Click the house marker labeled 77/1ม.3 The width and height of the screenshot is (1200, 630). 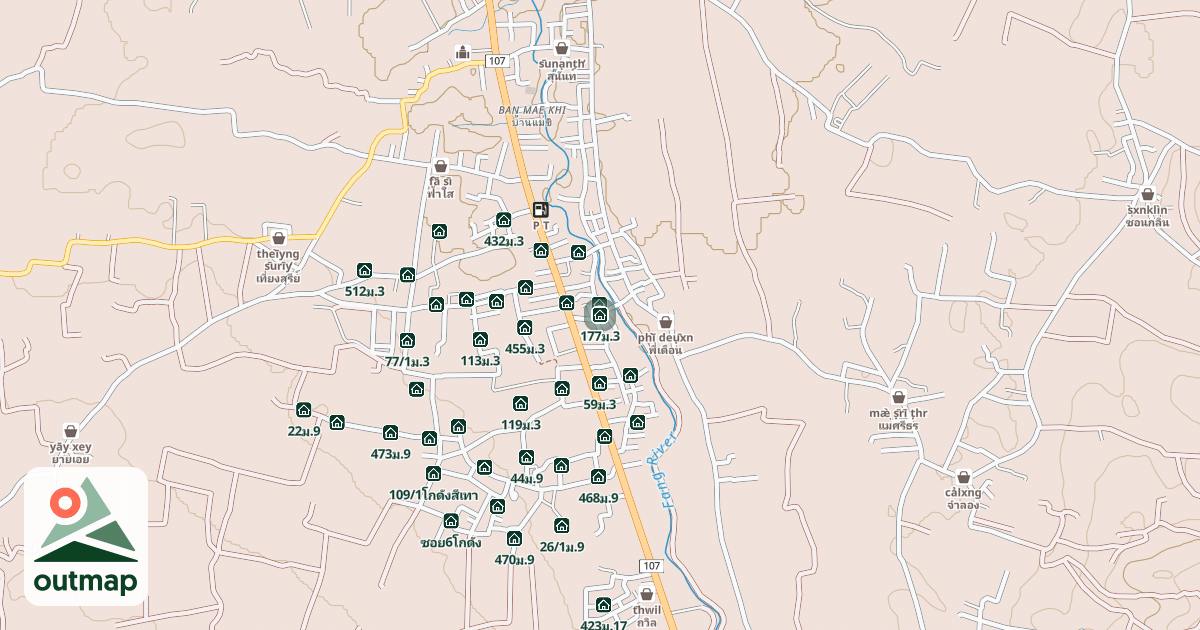click(407, 341)
